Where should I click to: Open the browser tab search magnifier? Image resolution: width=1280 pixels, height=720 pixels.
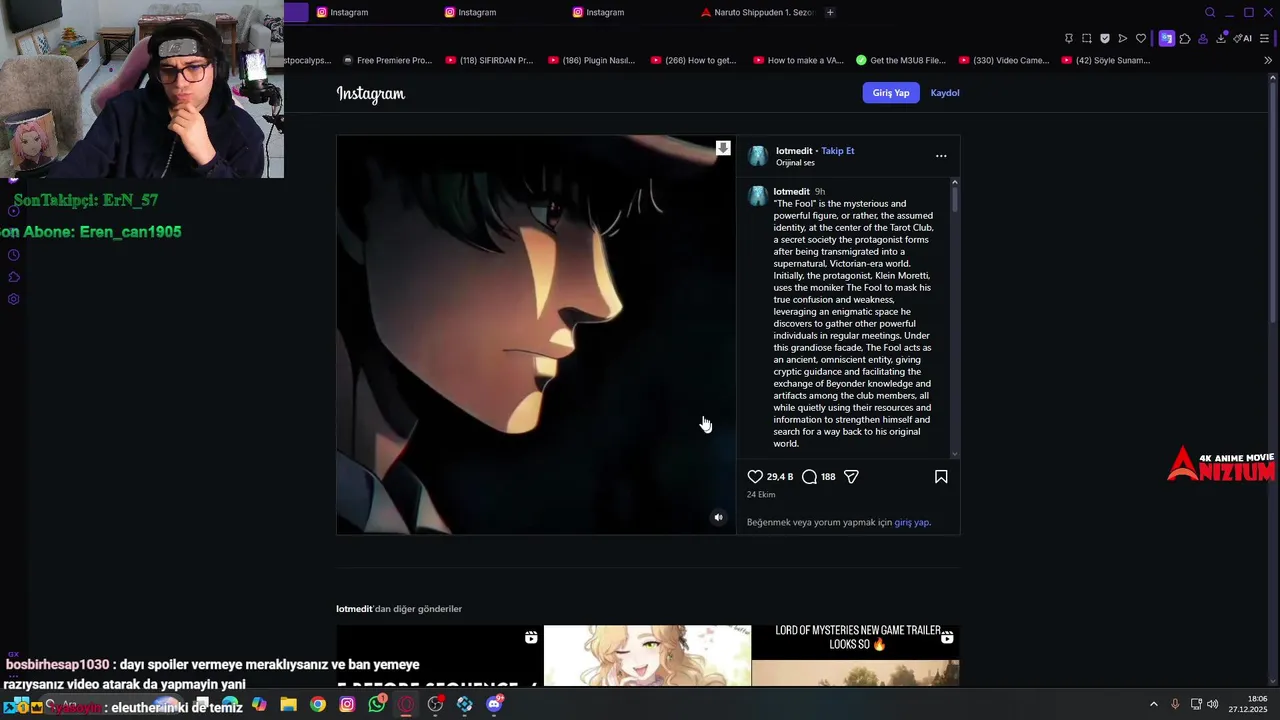coord(1210,12)
